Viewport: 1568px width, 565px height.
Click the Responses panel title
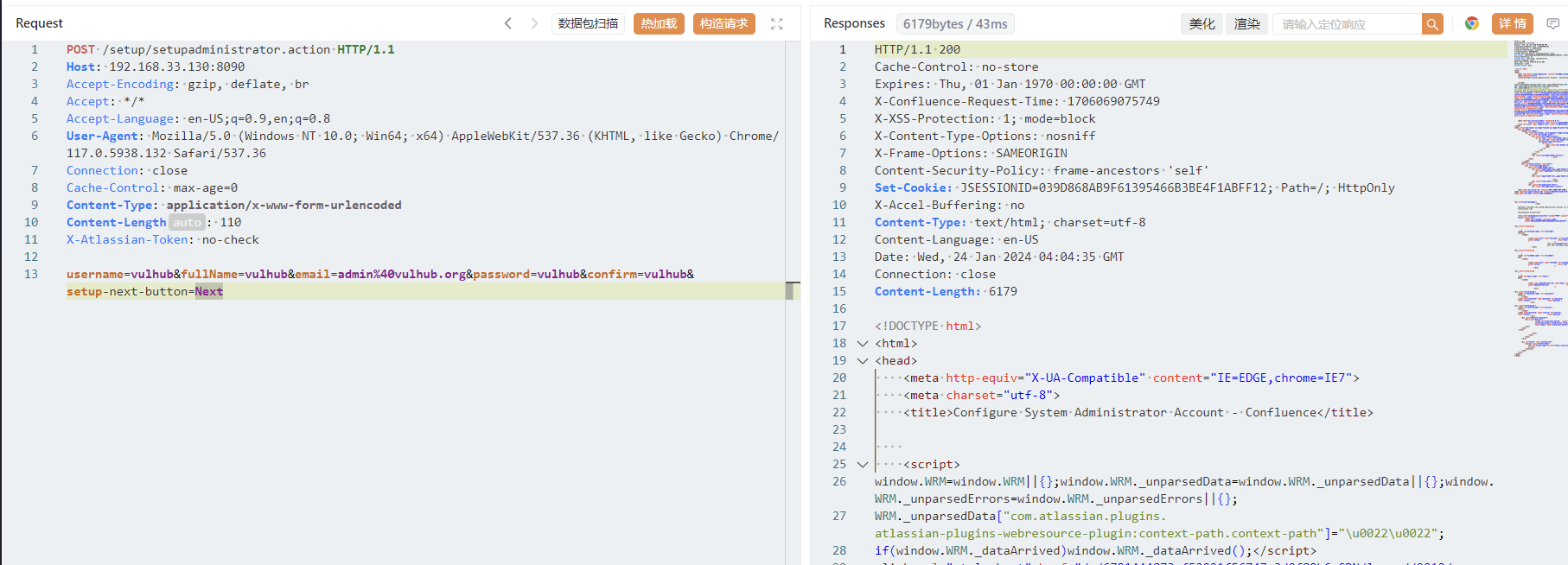coord(854,23)
